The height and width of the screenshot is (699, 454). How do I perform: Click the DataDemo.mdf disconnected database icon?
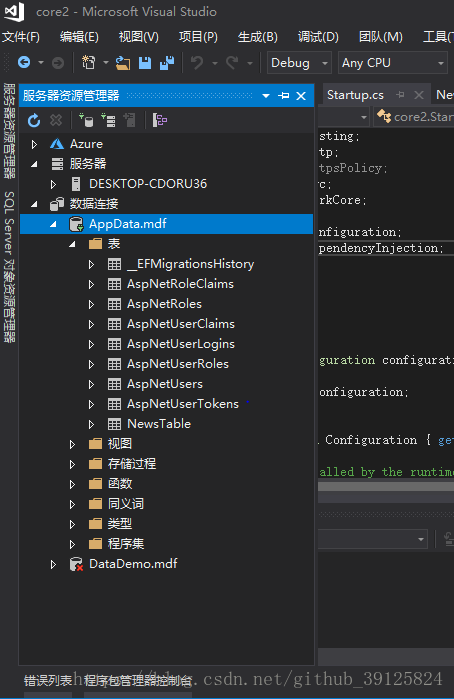76,564
